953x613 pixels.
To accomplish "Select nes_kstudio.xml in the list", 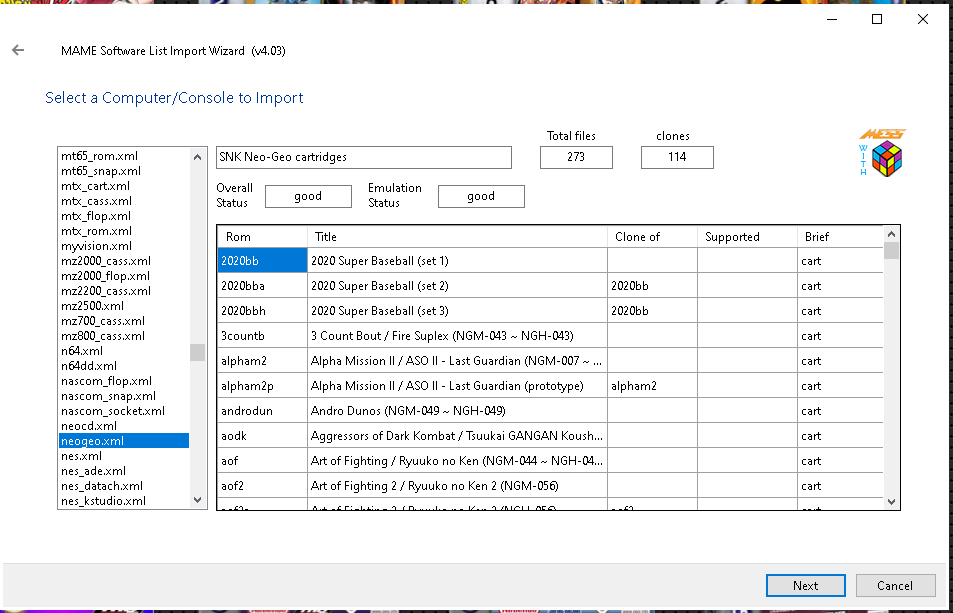I will [x=124, y=501].
